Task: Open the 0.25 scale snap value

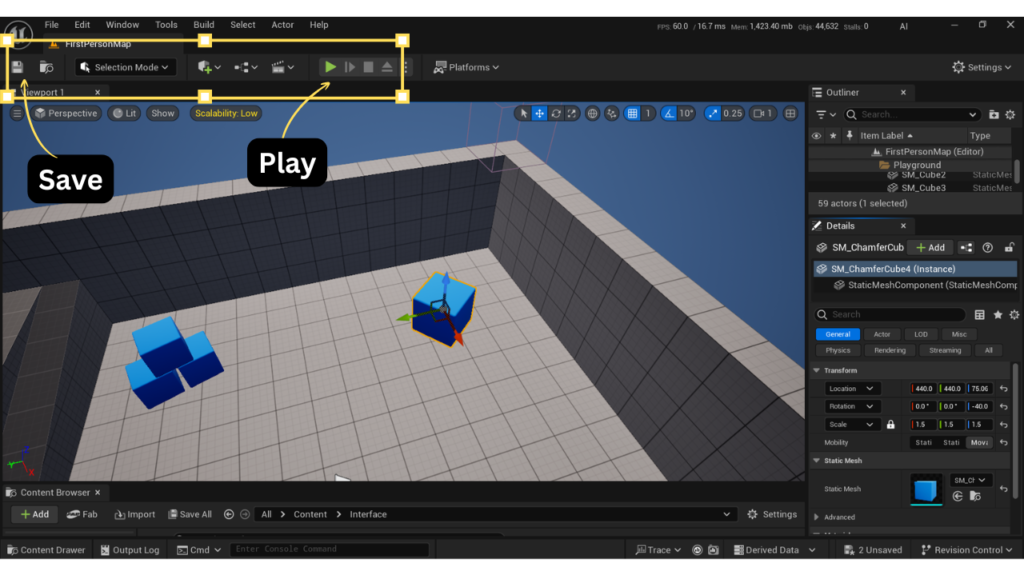Action: click(x=733, y=114)
